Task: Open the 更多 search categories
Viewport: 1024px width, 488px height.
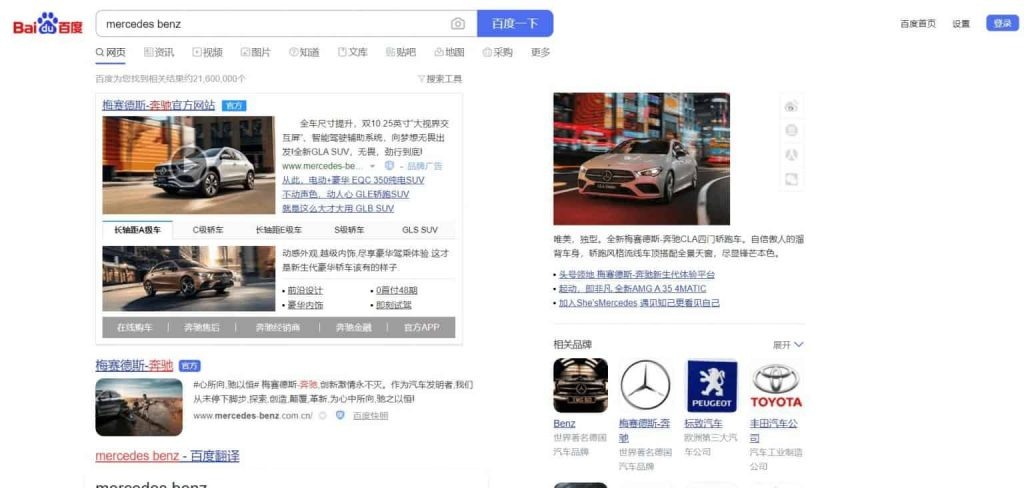Action: click(541, 52)
